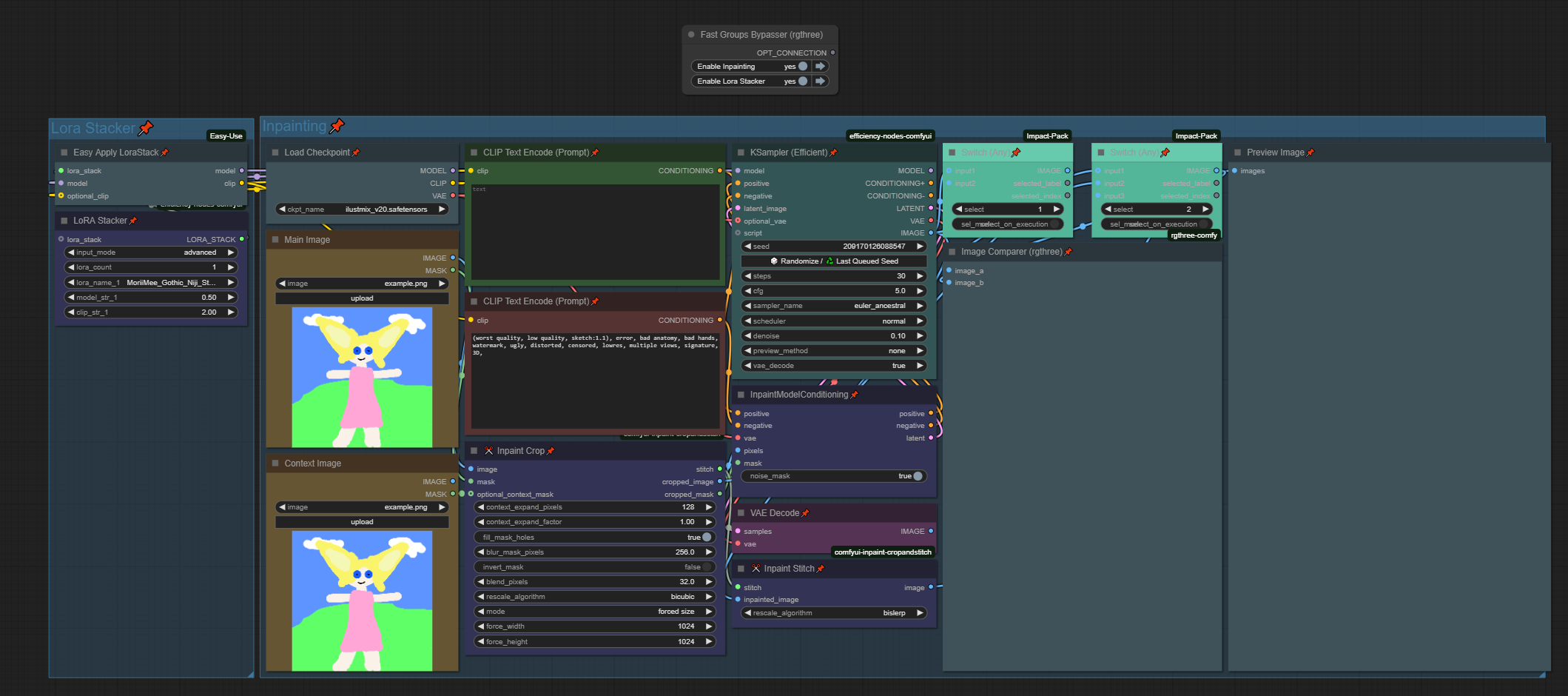The width and height of the screenshot is (1568, 696).
Task: Open the sampler_name dropdown showing euler_ancestral
Action: pos(833,306)
